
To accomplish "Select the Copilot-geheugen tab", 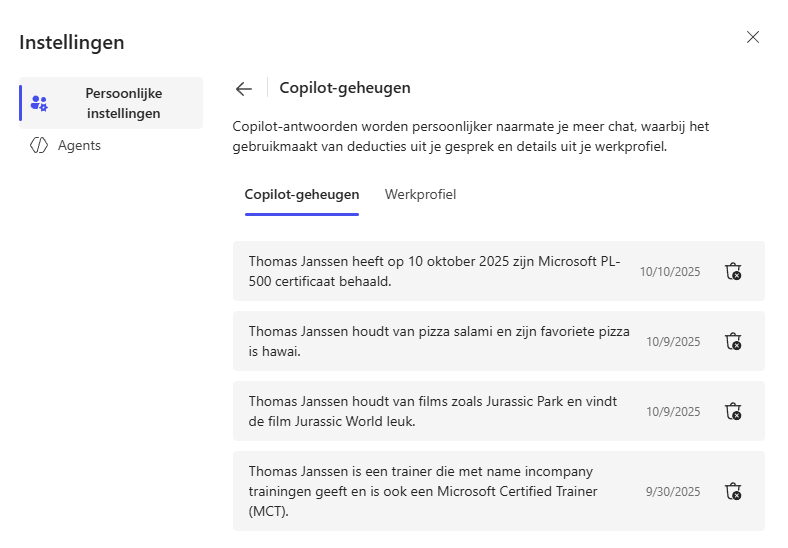I will [302, 194].
